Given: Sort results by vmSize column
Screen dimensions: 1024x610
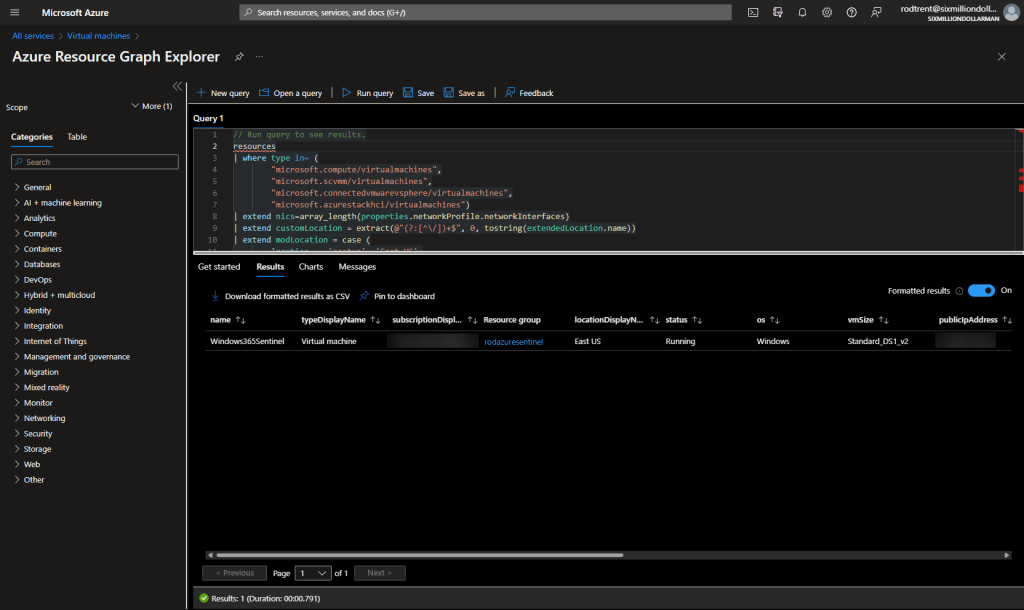Looking at the screenshot, I should click(883, 319).
